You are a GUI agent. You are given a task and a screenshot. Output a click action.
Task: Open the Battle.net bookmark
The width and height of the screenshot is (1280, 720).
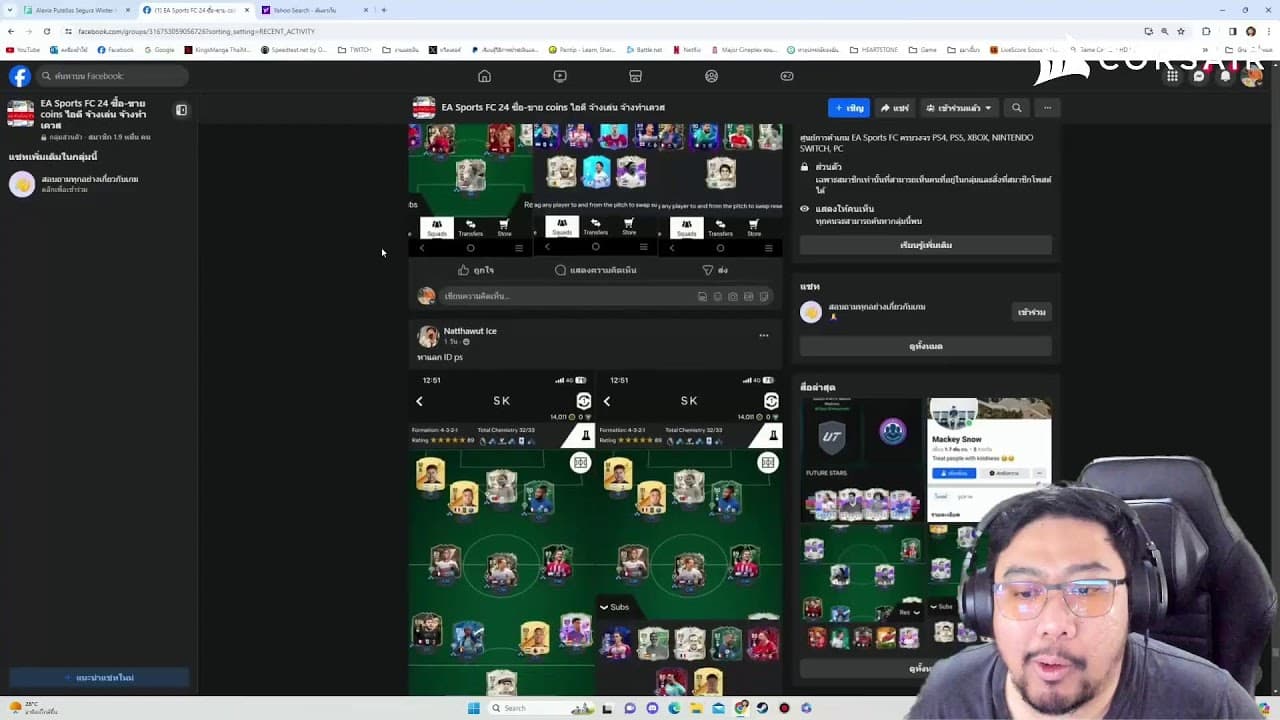pos(644,49)
